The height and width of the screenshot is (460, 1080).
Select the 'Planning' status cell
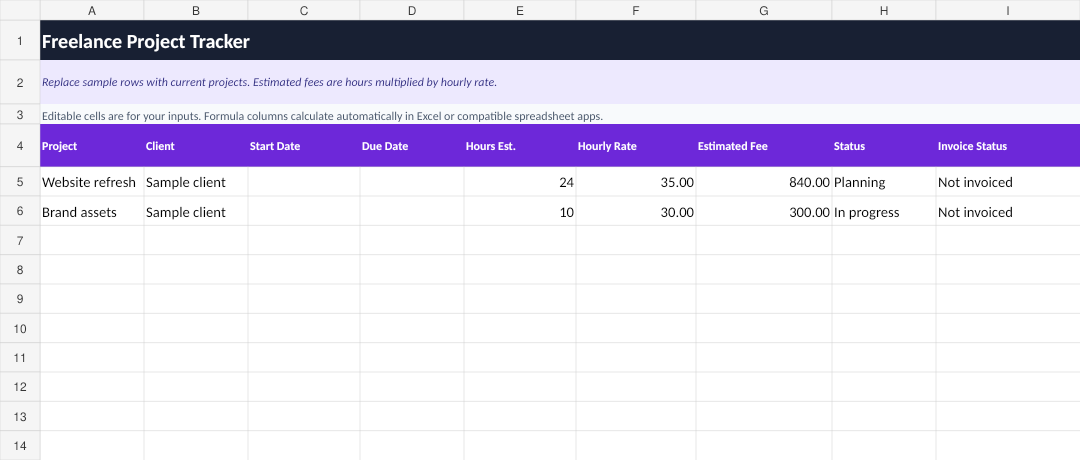884,182
